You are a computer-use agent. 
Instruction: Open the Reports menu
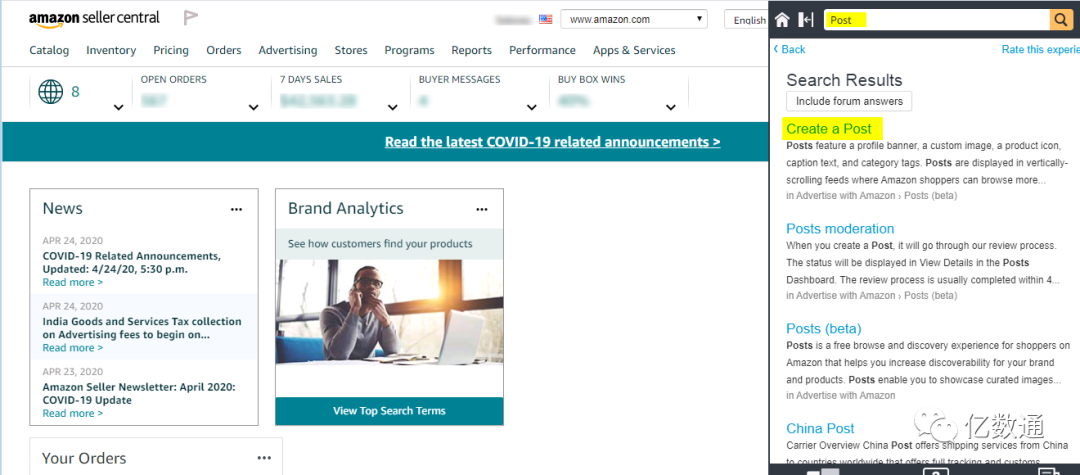coord(472,50)
